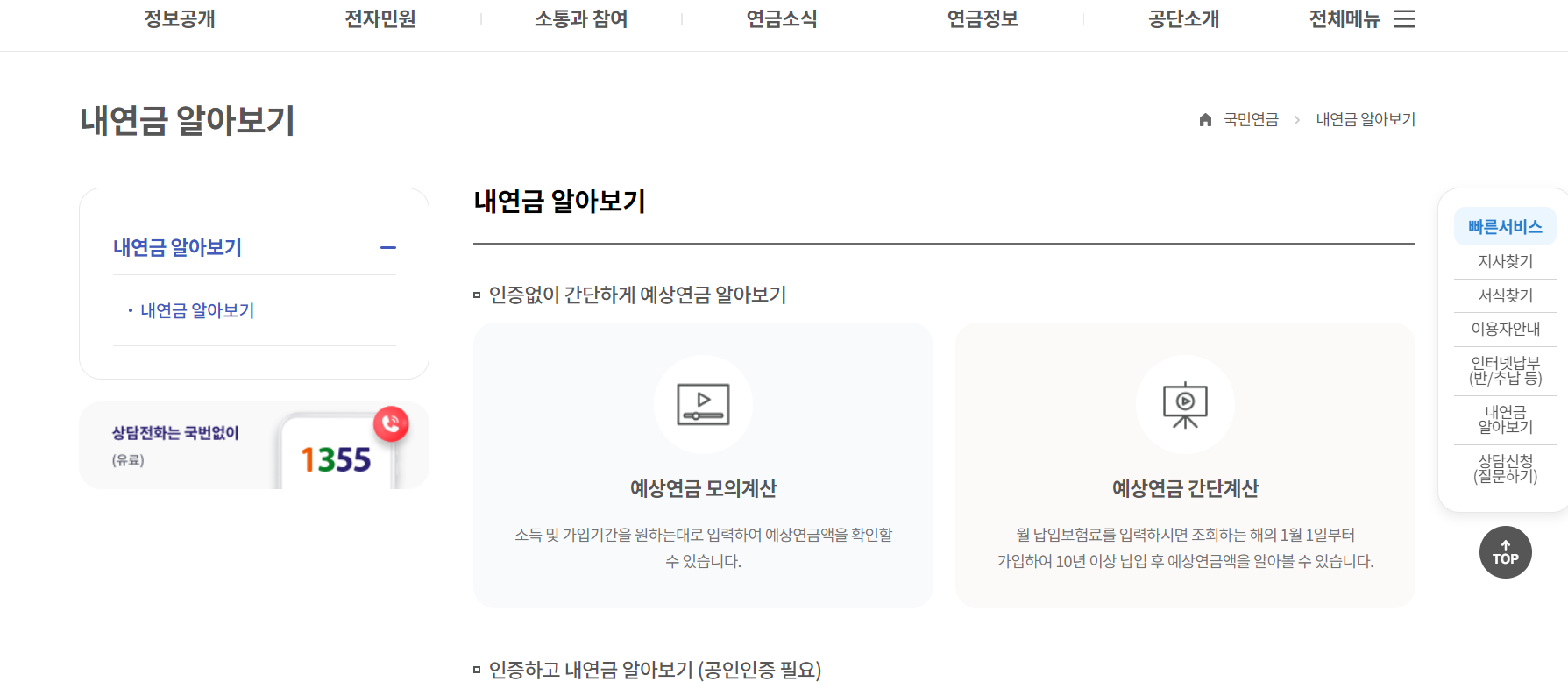Open 지사찾기 quick service link

pyautogui.click(x=1505, y=261)
